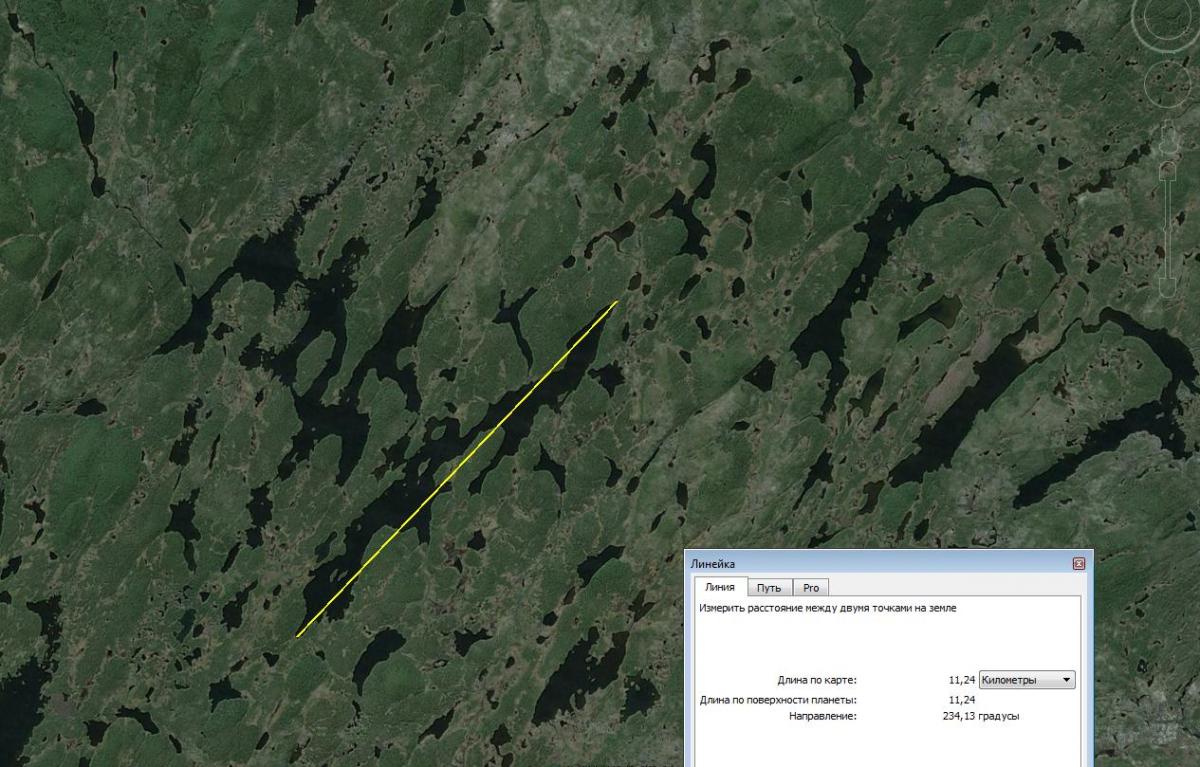Click the Измерить расстояние description text
The image size is (1200, 767).
(827, 608)
